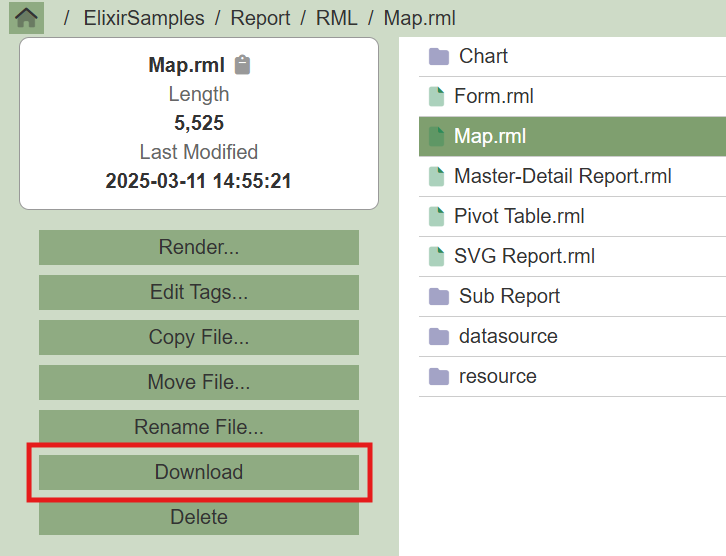Click the Chart folder icon
Viewport: 726px width, 556px height.
click(438, 56)
